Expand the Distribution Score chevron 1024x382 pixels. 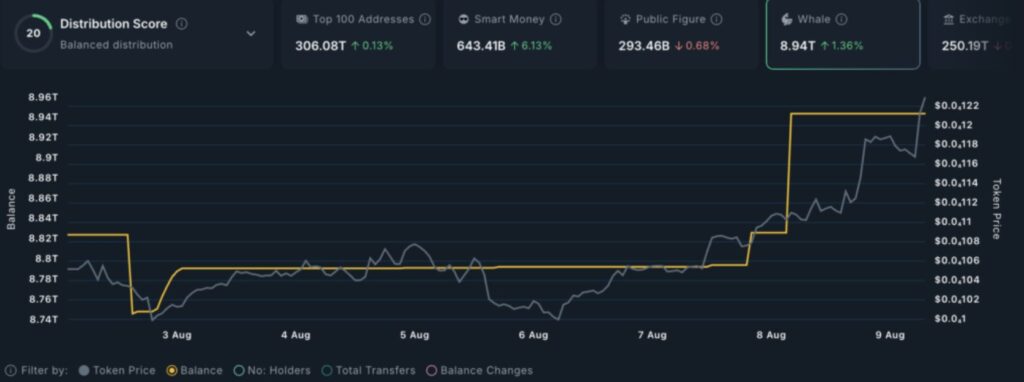pos(251,33)
